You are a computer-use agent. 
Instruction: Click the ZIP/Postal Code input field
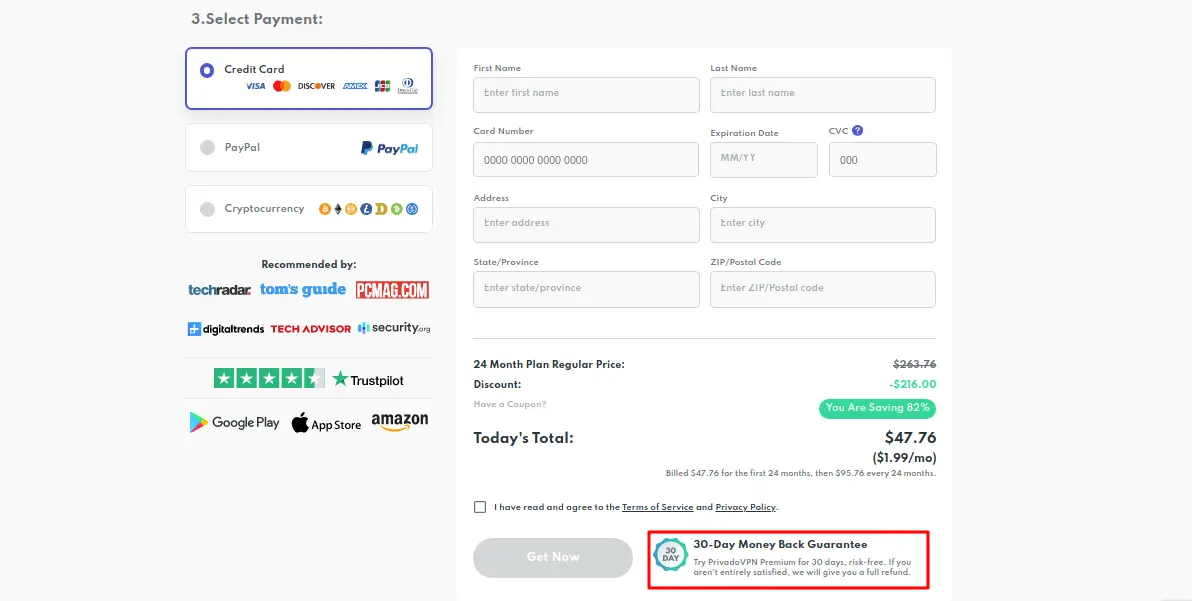coord(822,288)
